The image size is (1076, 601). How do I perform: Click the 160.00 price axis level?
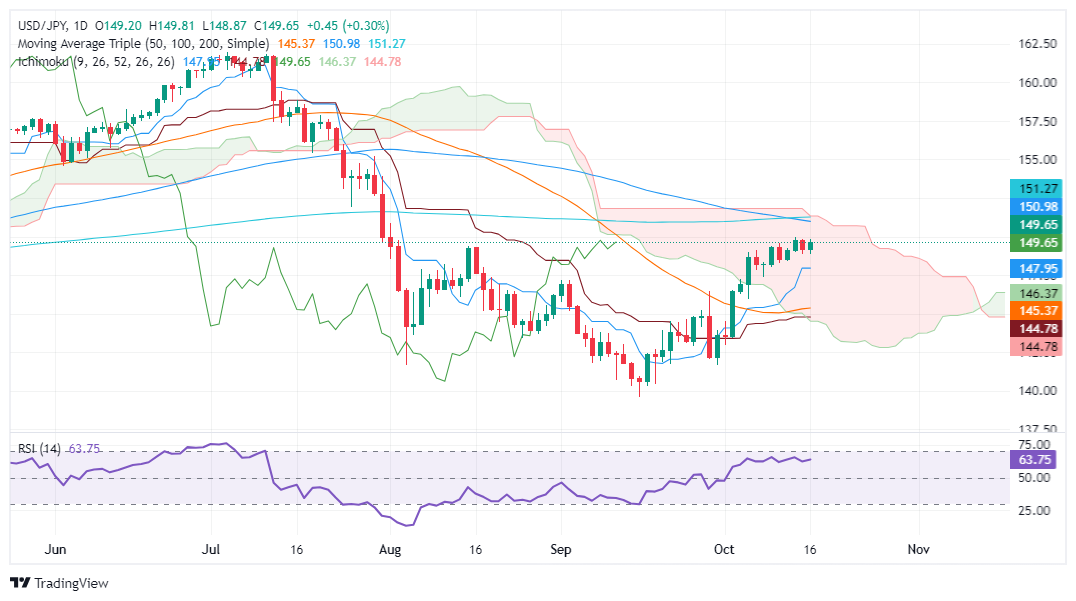(x=1037, y=82)
